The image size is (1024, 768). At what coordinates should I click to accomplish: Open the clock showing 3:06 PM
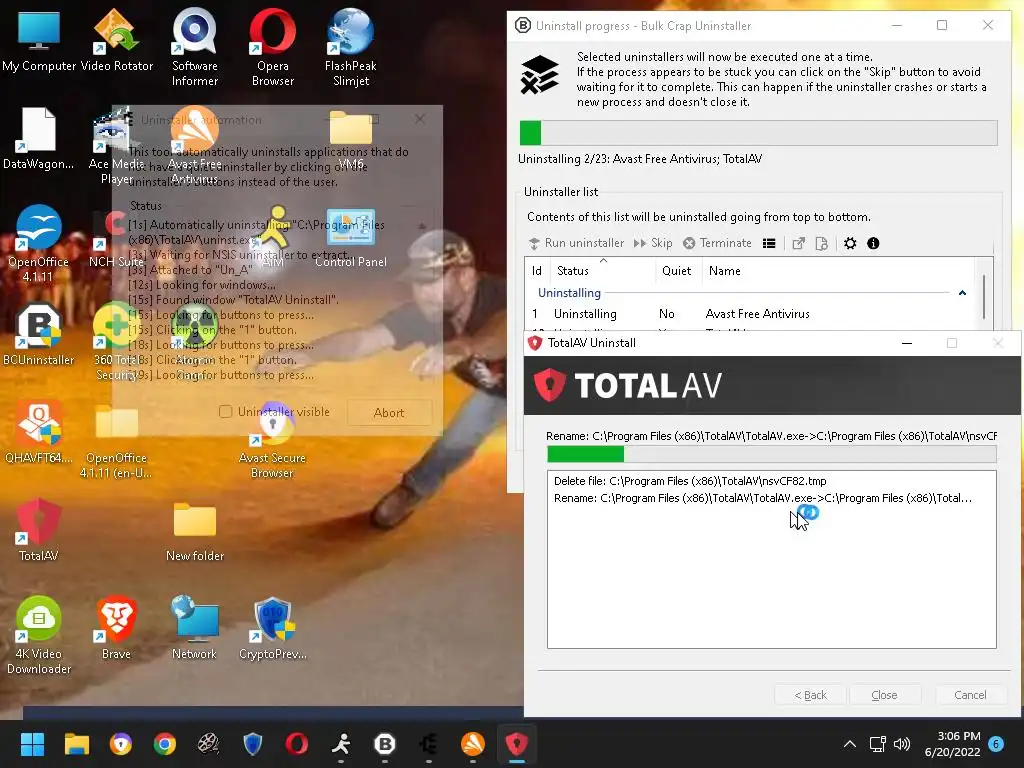(x=952, y=744)
